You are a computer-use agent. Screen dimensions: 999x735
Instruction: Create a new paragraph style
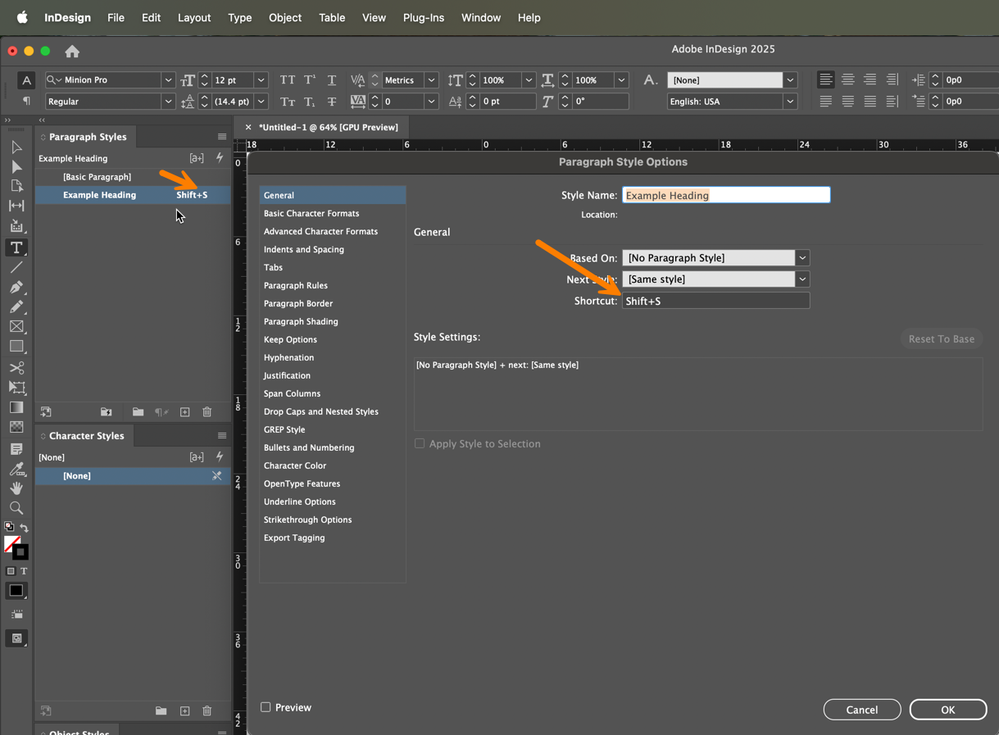pyautogui.click(x=185, y=412)
